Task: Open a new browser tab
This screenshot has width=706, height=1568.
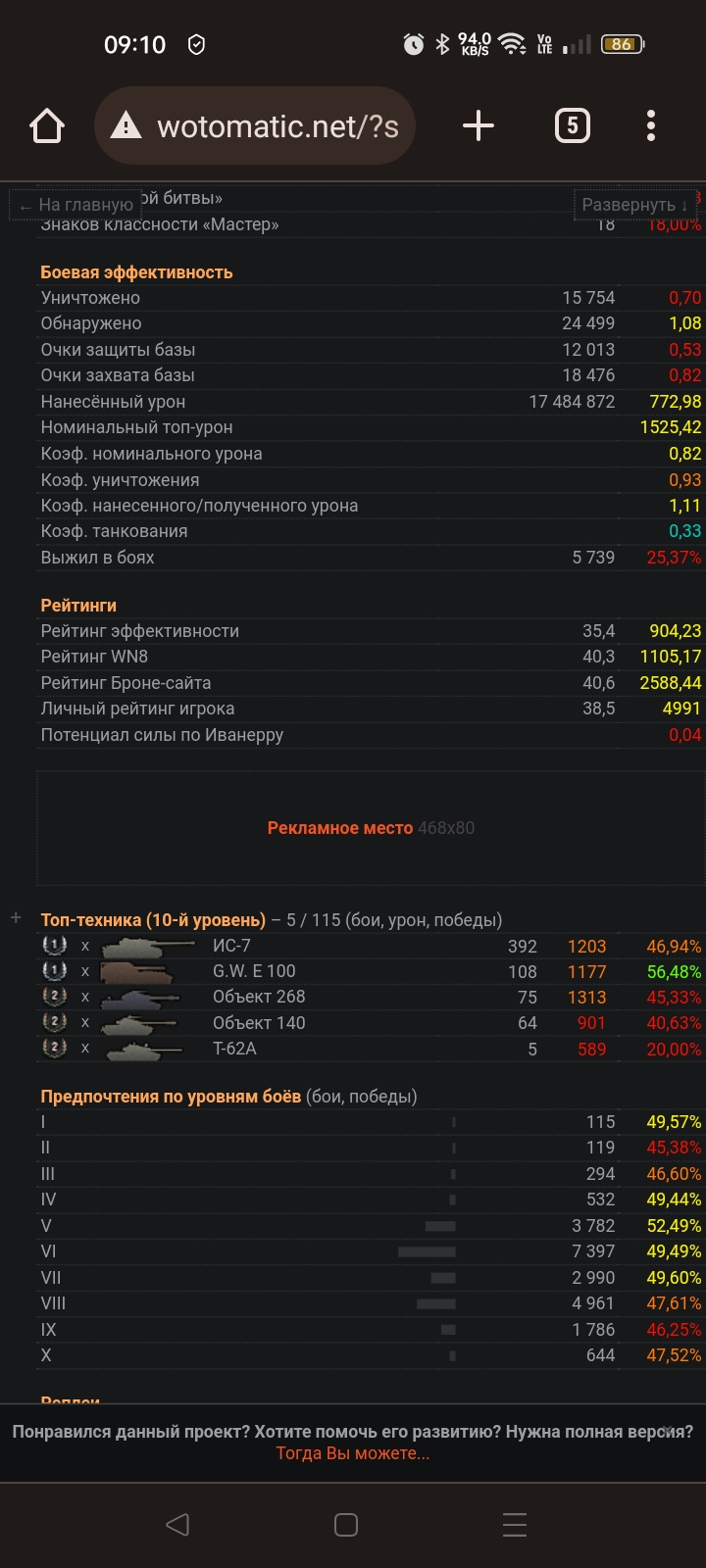Action: [478, 126]
